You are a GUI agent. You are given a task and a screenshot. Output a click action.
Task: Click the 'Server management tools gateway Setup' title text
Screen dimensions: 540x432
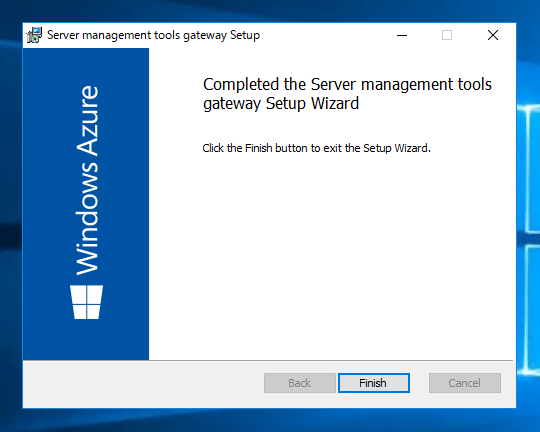[x=153, y=35]
